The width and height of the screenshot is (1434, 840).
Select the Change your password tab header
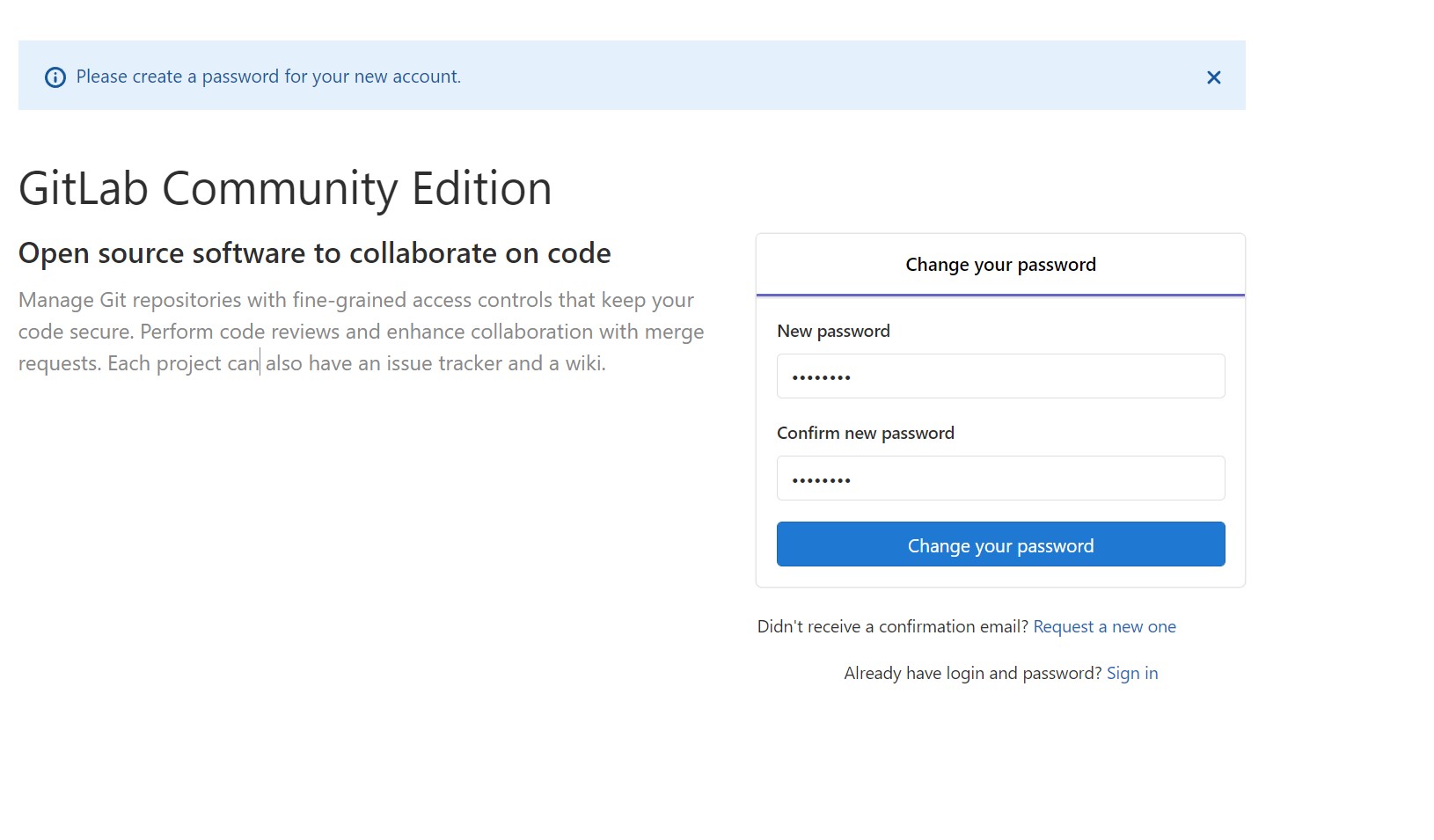pos(1000,265)
